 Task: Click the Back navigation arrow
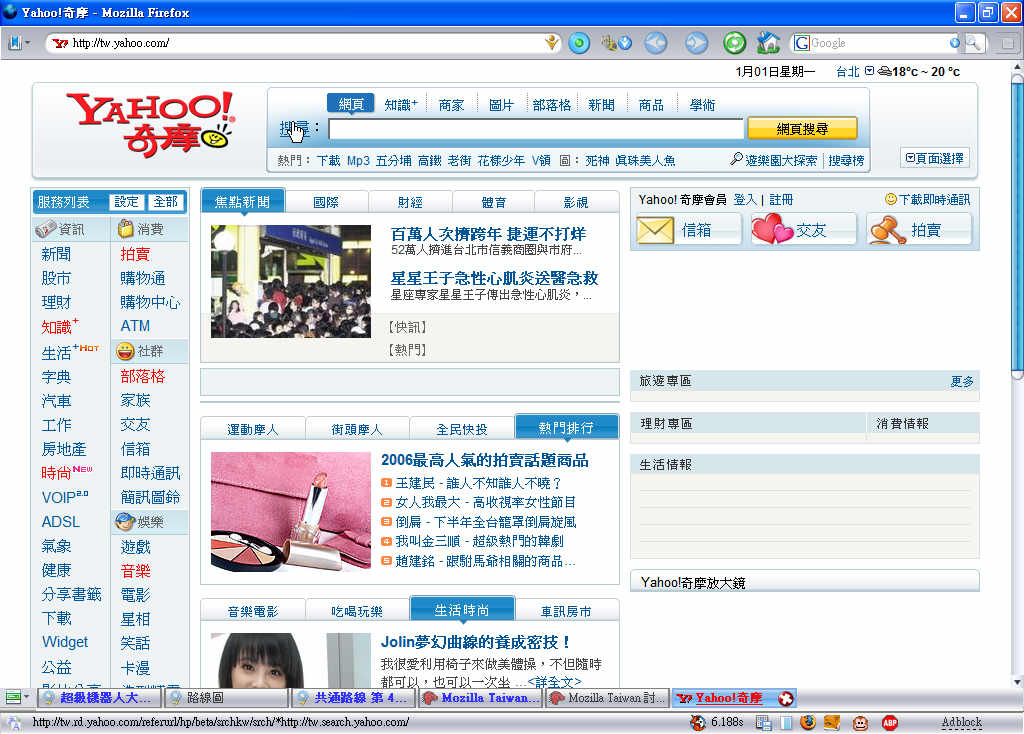[656, 43]
